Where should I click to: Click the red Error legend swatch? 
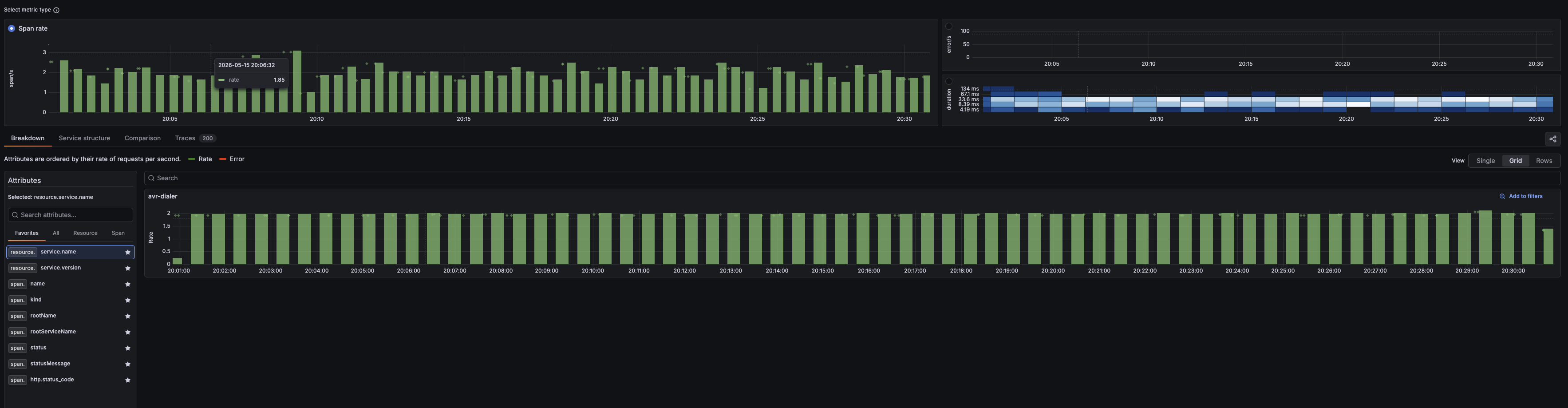[223, 159]
